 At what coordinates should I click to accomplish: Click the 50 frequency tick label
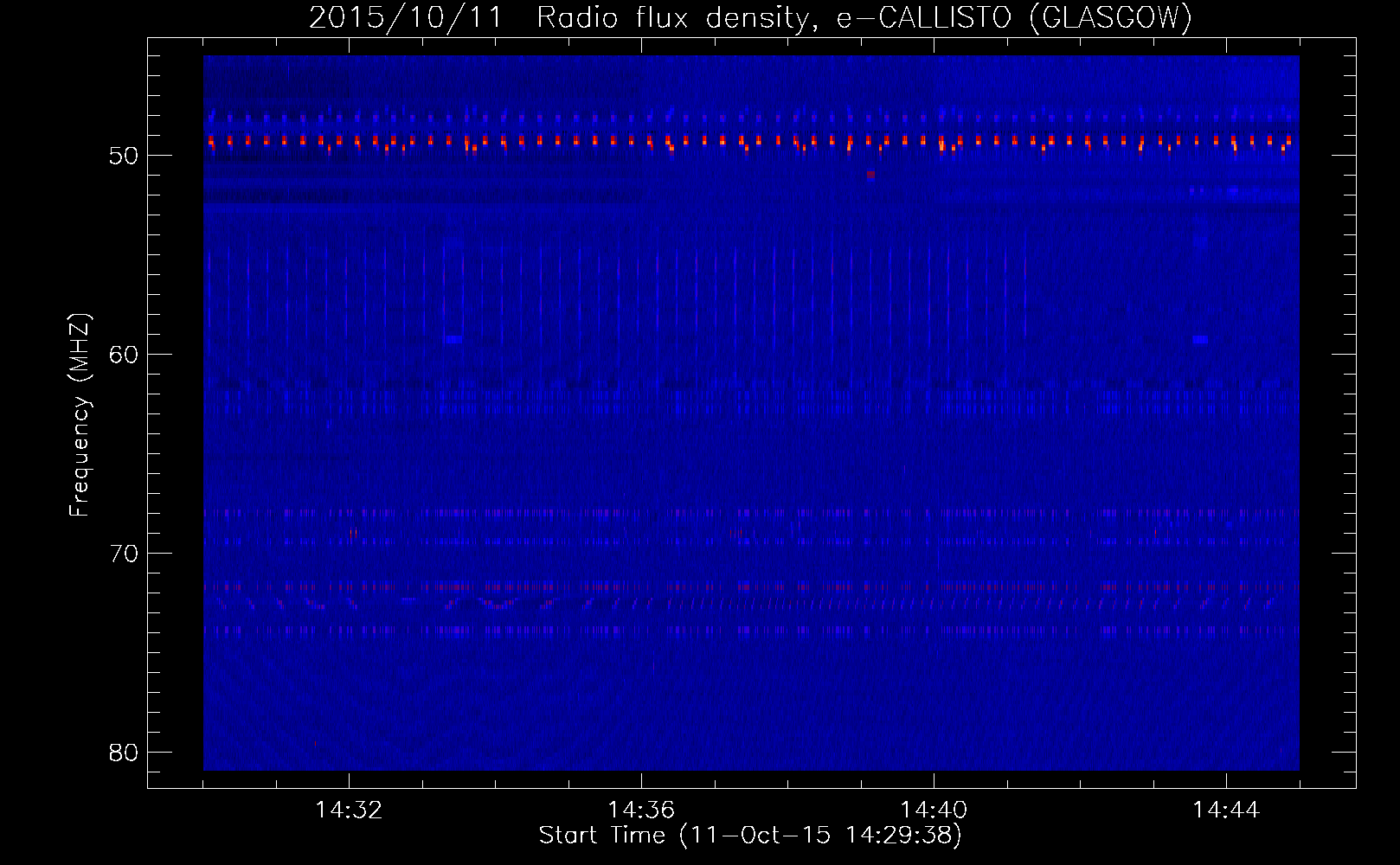click(x=125, y=156)
